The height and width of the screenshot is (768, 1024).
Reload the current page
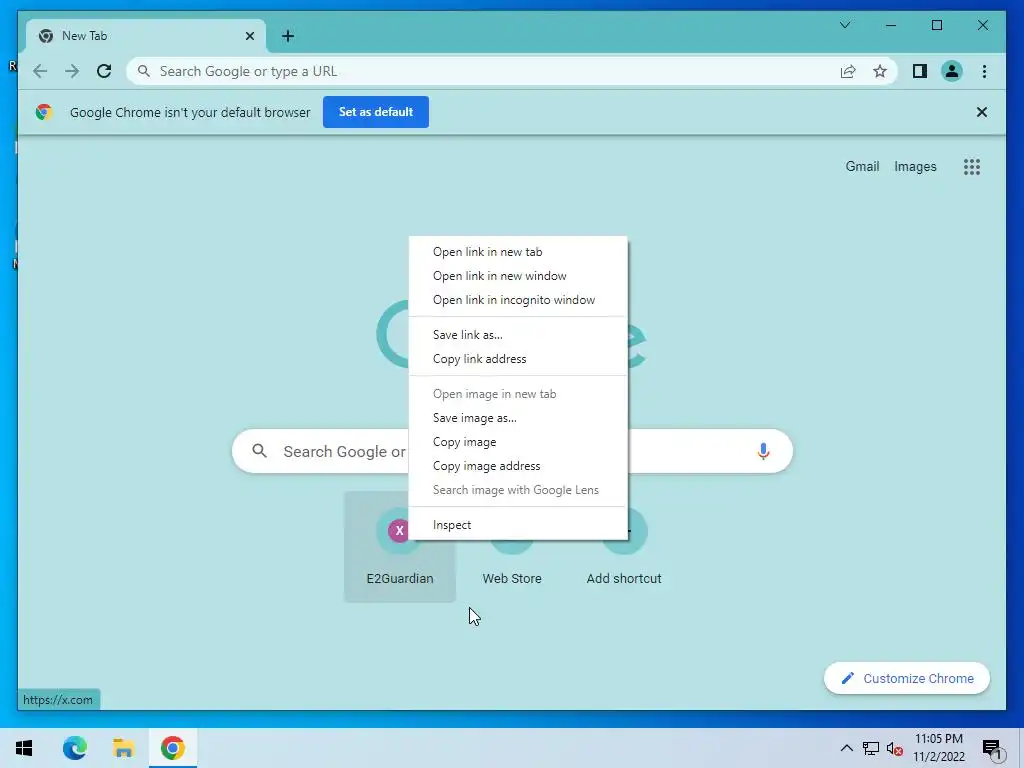coord(104,71)
